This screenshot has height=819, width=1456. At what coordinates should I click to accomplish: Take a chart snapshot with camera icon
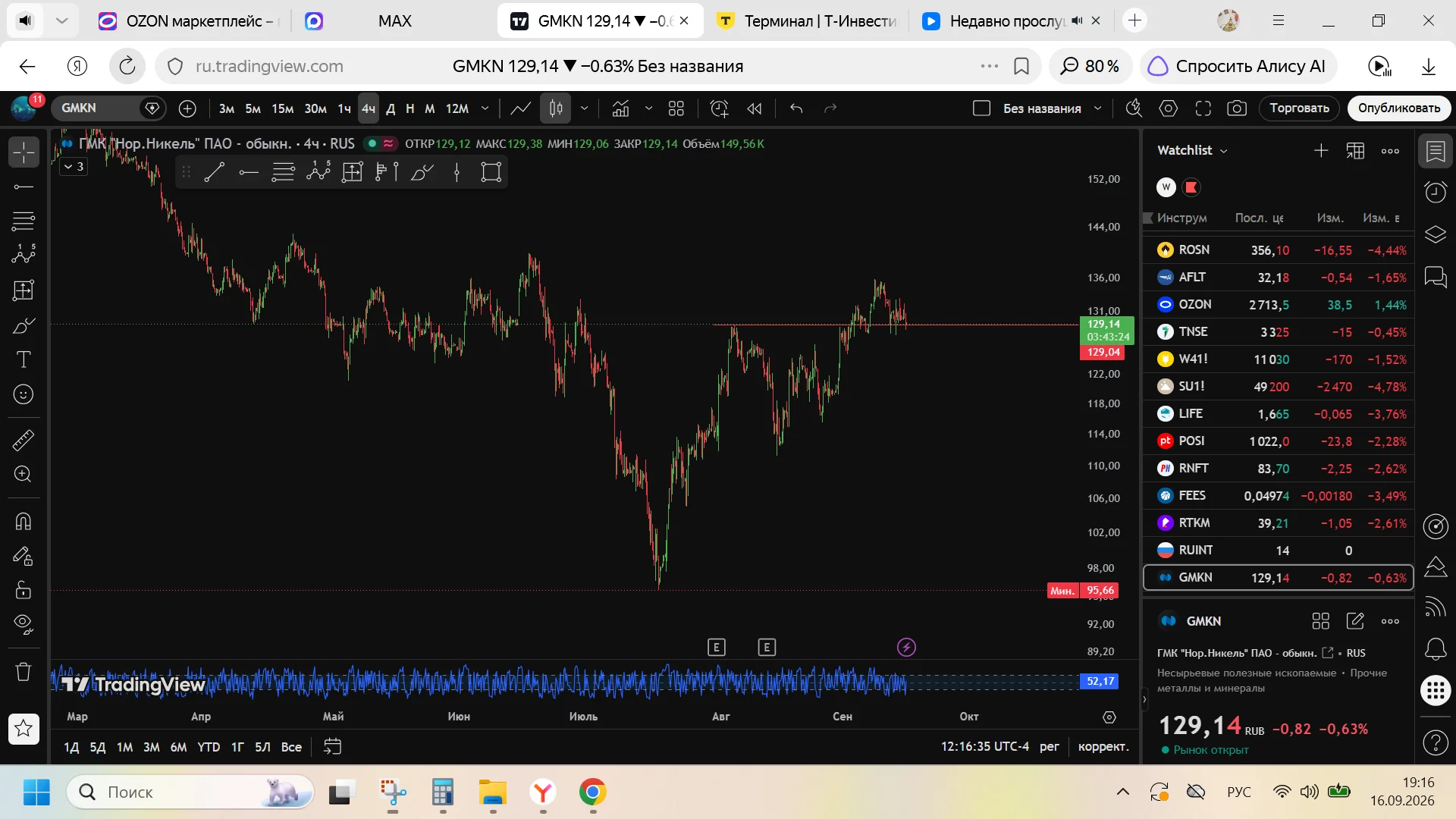coord(1237,108)
